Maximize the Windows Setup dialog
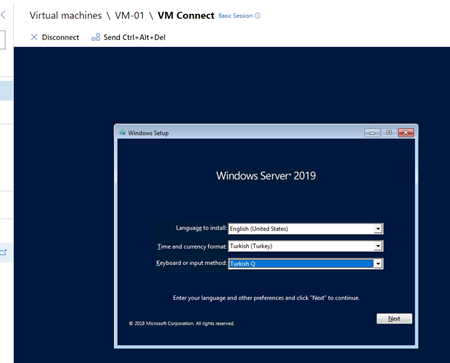450x363 pixels. 389,133
